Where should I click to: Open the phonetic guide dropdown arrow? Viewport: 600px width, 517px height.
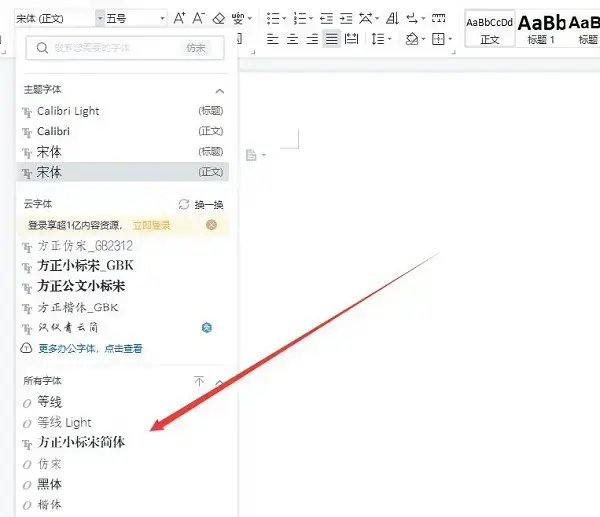coord(250,18)
